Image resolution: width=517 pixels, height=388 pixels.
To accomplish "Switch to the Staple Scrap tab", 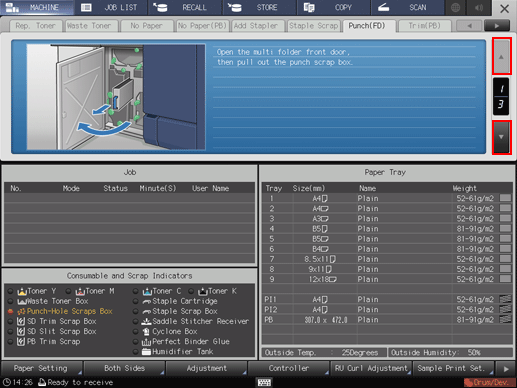I will (313, 26).
